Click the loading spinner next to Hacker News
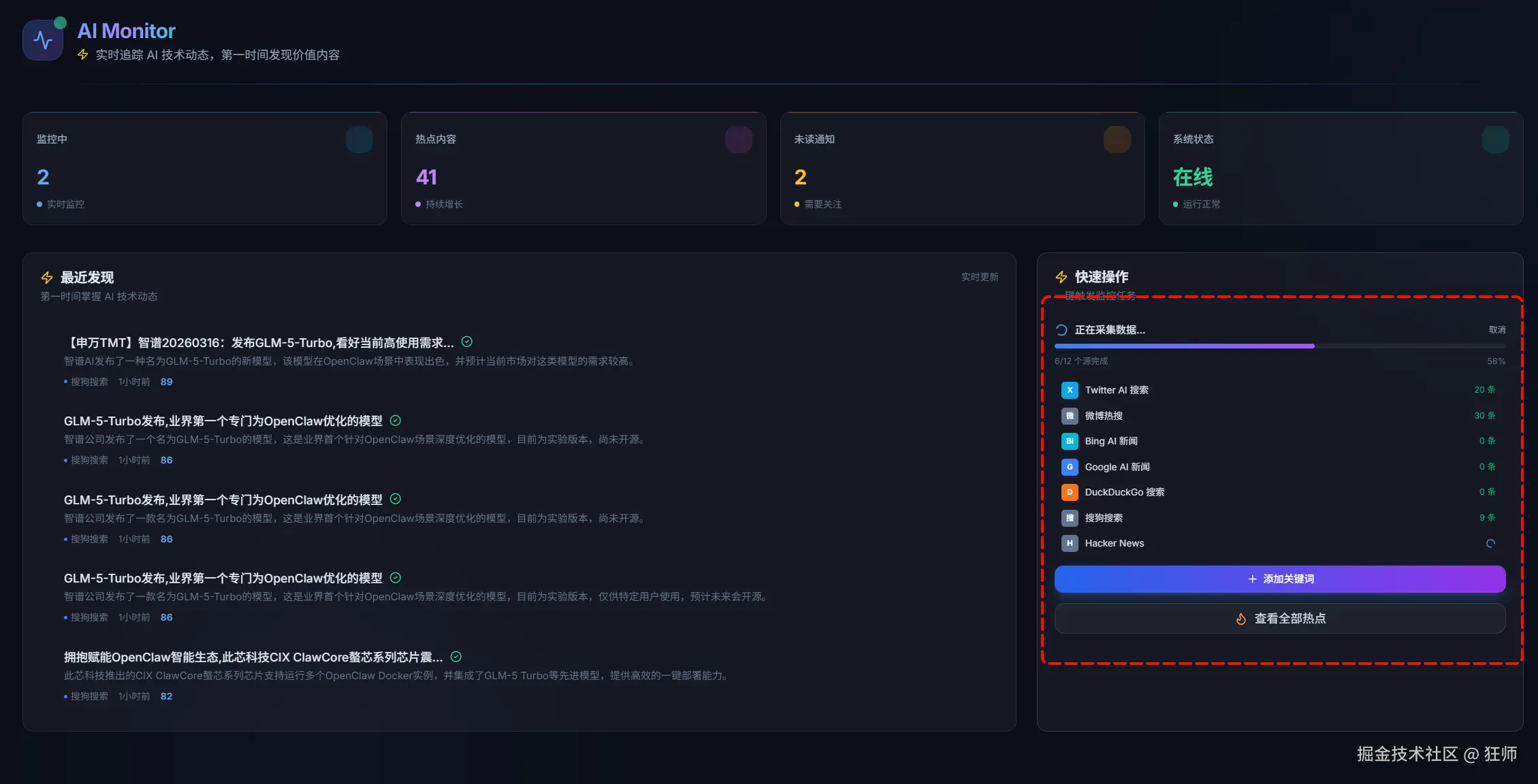 [x=1490, y=543]
